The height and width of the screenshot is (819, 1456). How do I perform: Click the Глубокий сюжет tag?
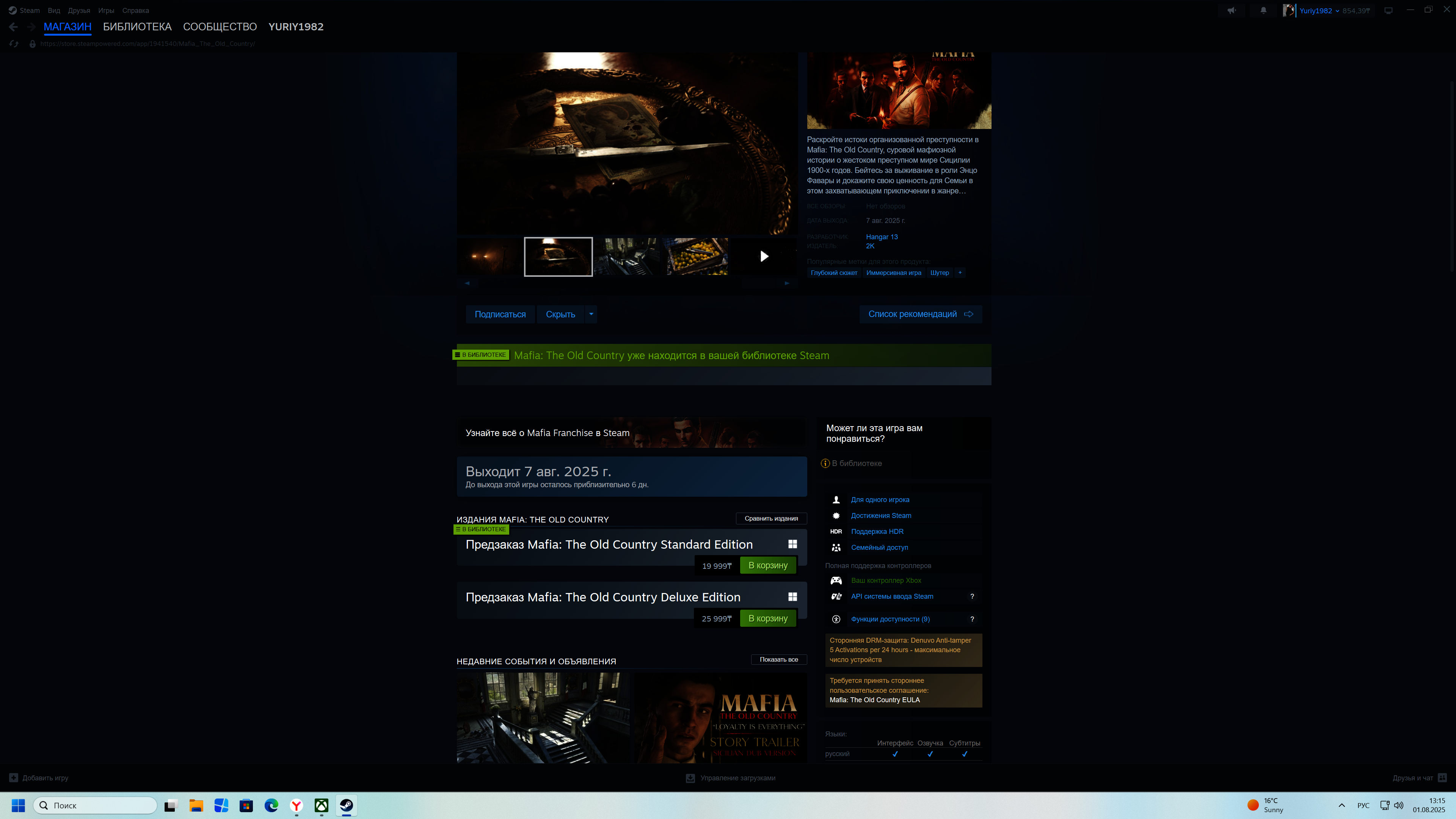point(834,273)
